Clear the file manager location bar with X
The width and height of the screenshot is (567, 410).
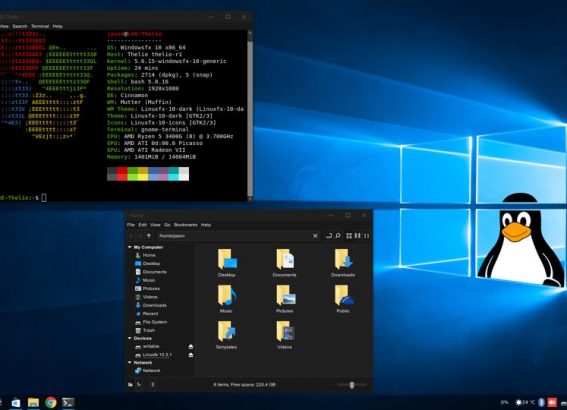click(315, 236)
